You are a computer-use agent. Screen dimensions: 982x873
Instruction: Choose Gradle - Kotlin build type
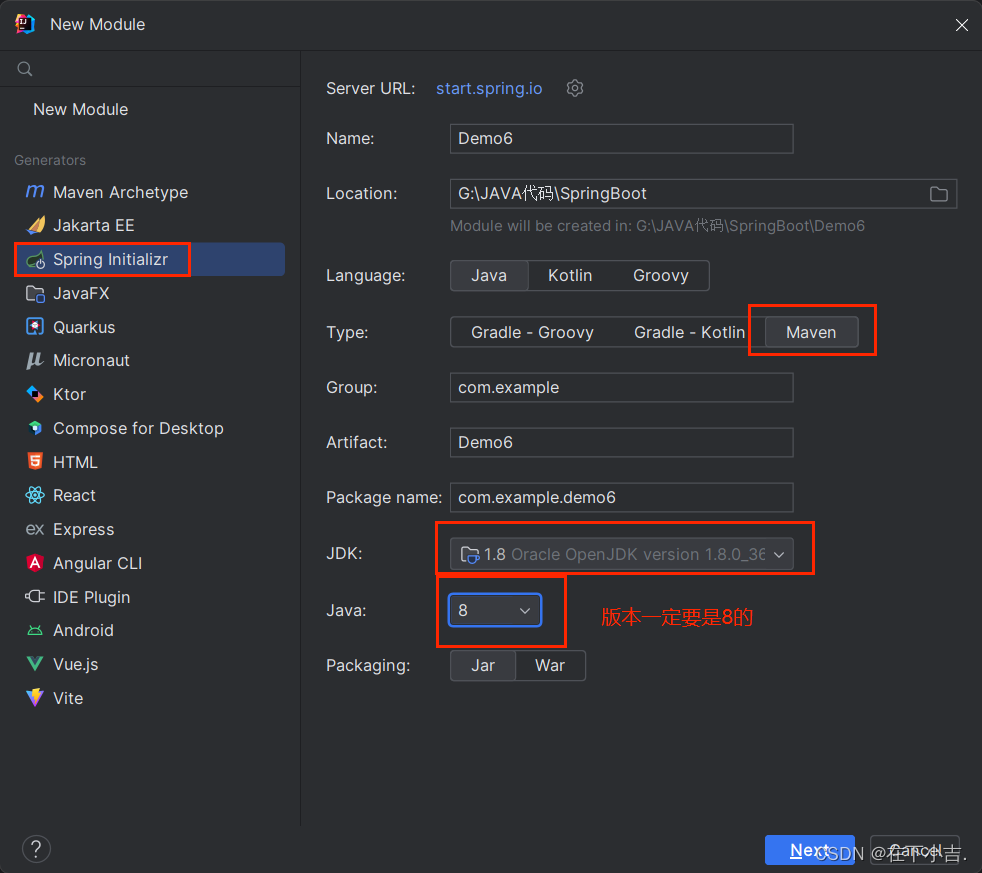click(x=690, y=332)
